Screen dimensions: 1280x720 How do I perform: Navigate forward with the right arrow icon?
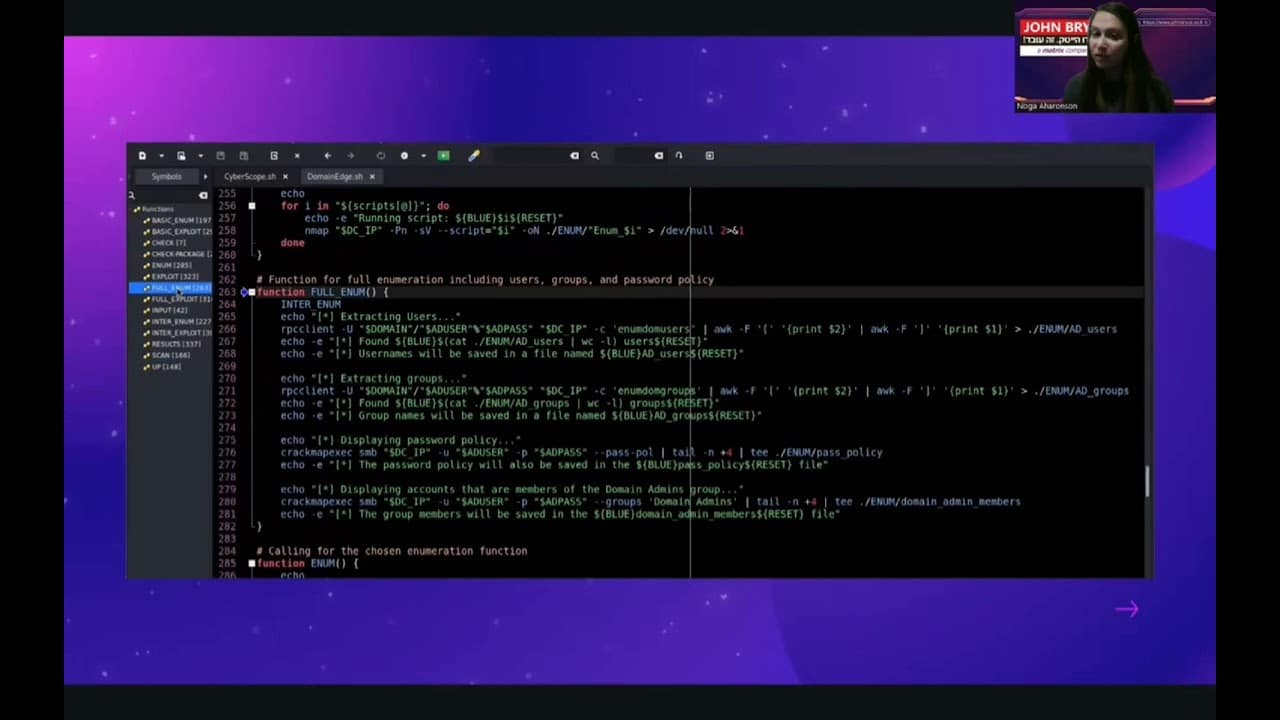(350, 156)
